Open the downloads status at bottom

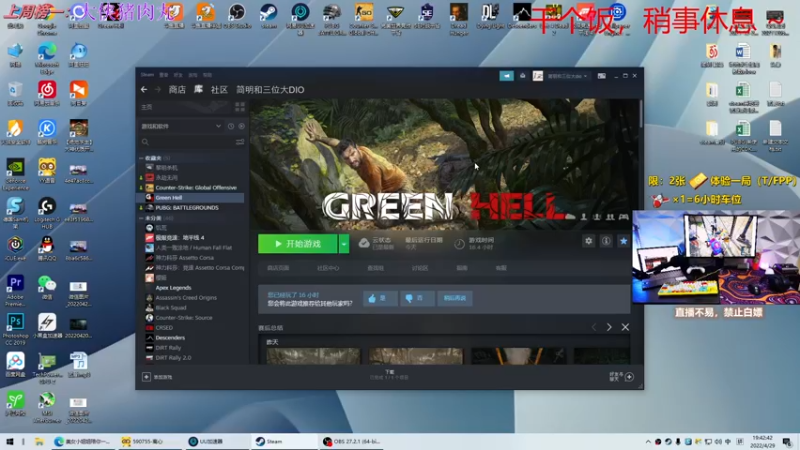tap(389, 375)
